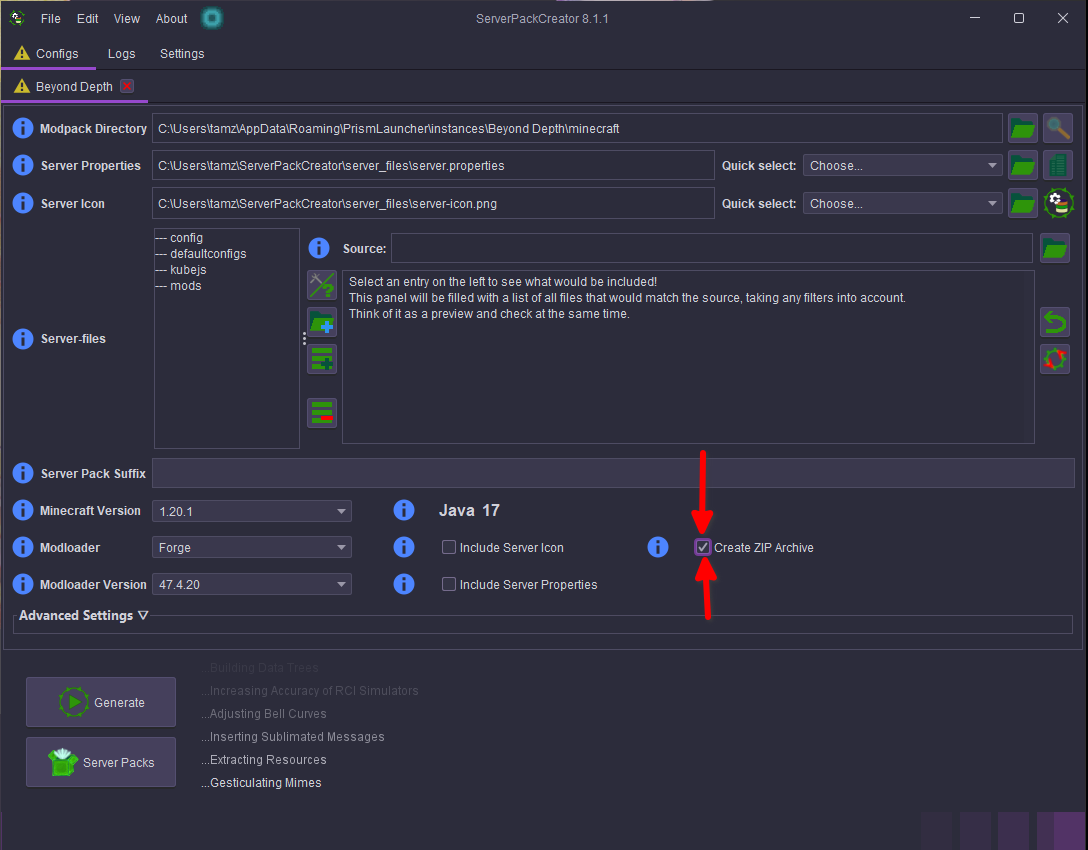Toggle Include Server Icon checkbox
Screen dimensions: 1088x850
pos(449,547)
